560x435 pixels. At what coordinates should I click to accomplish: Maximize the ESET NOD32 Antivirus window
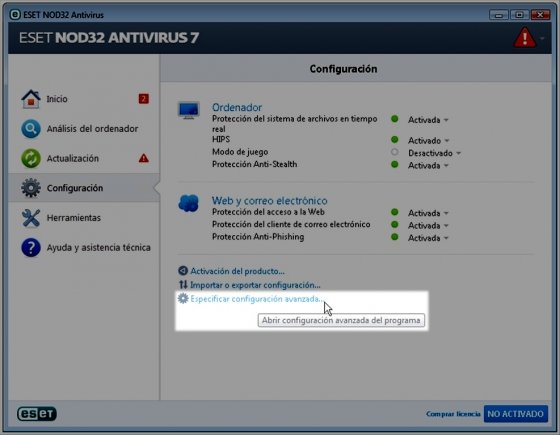click(x=520, y=15)
